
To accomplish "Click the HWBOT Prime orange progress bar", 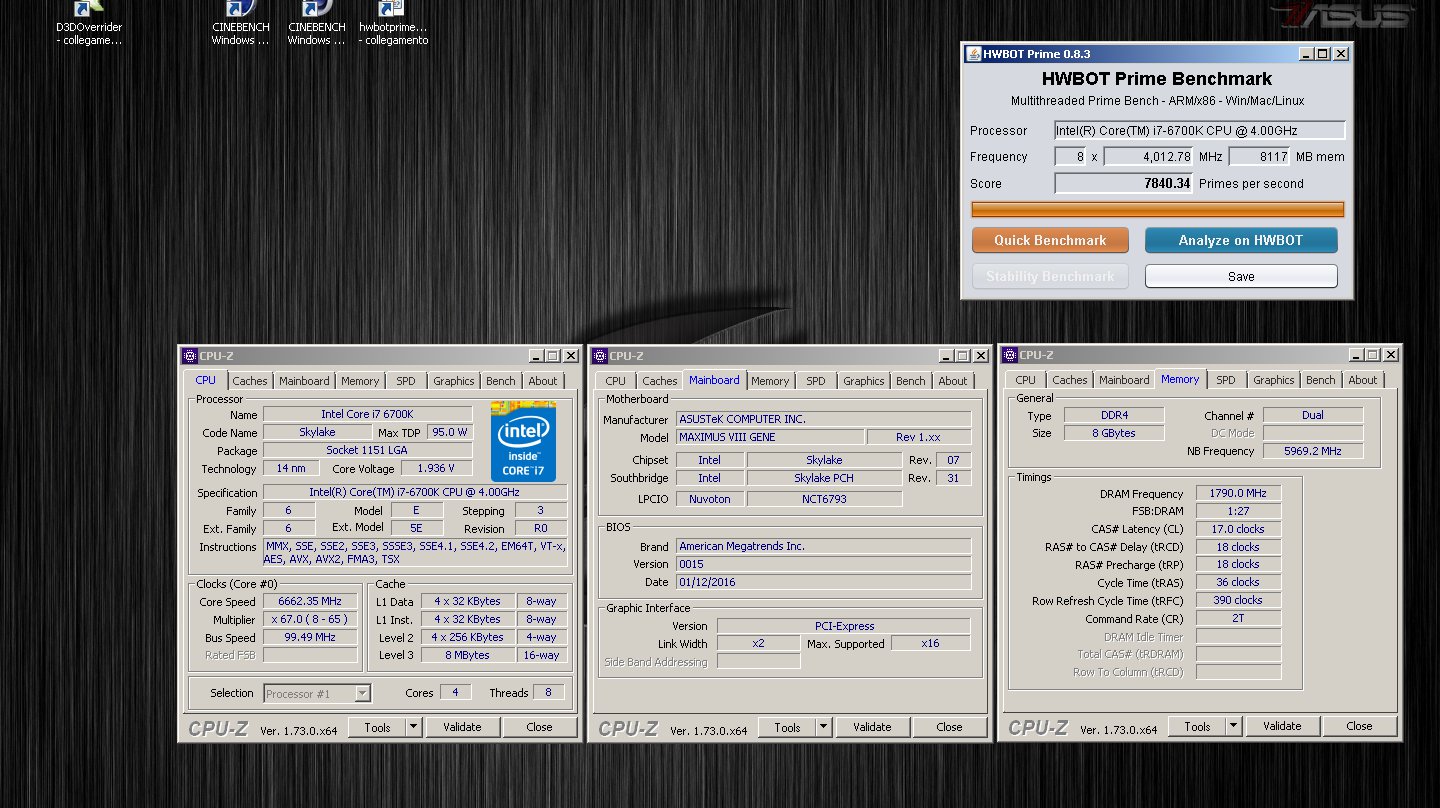I will coord(1157,209).
